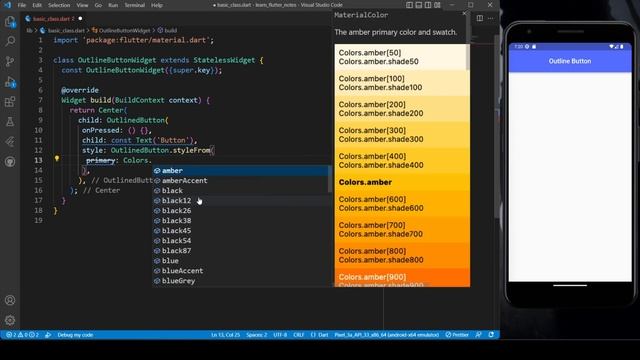Click the debug launch icon in status bar

pos(48,335)
